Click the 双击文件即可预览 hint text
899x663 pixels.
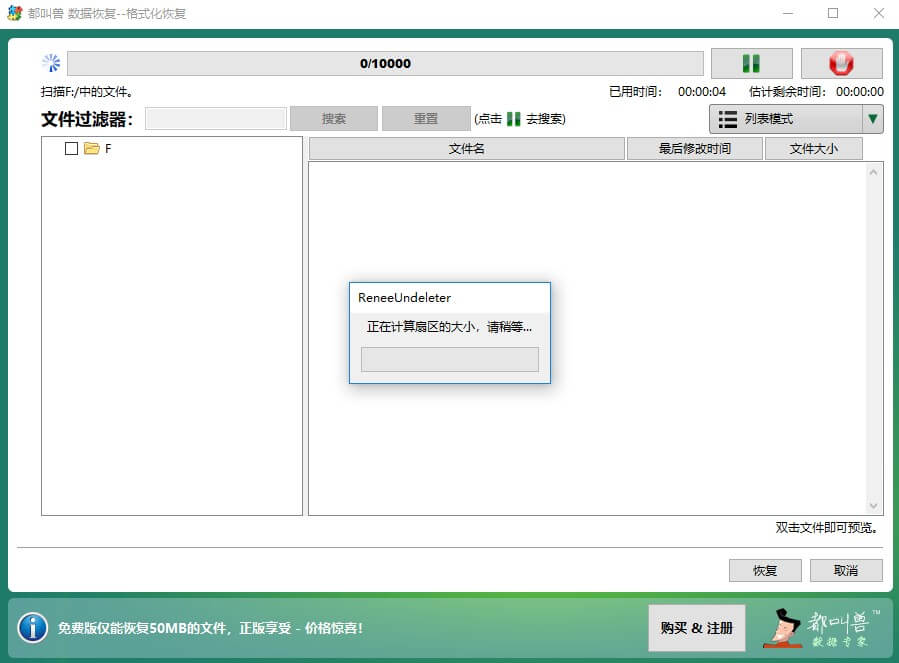click(826, 528)
